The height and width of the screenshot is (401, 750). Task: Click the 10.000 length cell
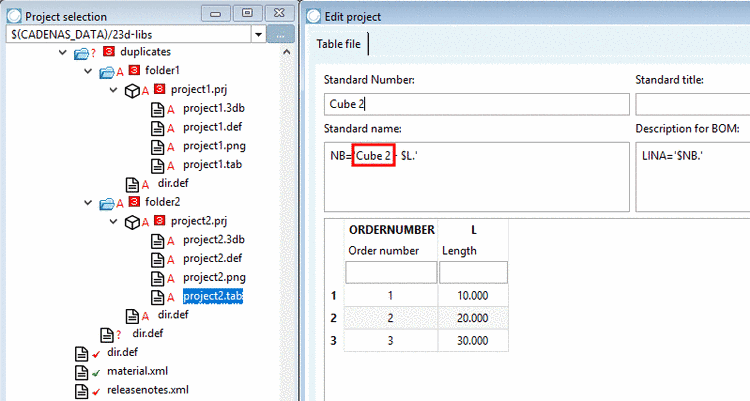pyautogui.click(x=474, y=296)
